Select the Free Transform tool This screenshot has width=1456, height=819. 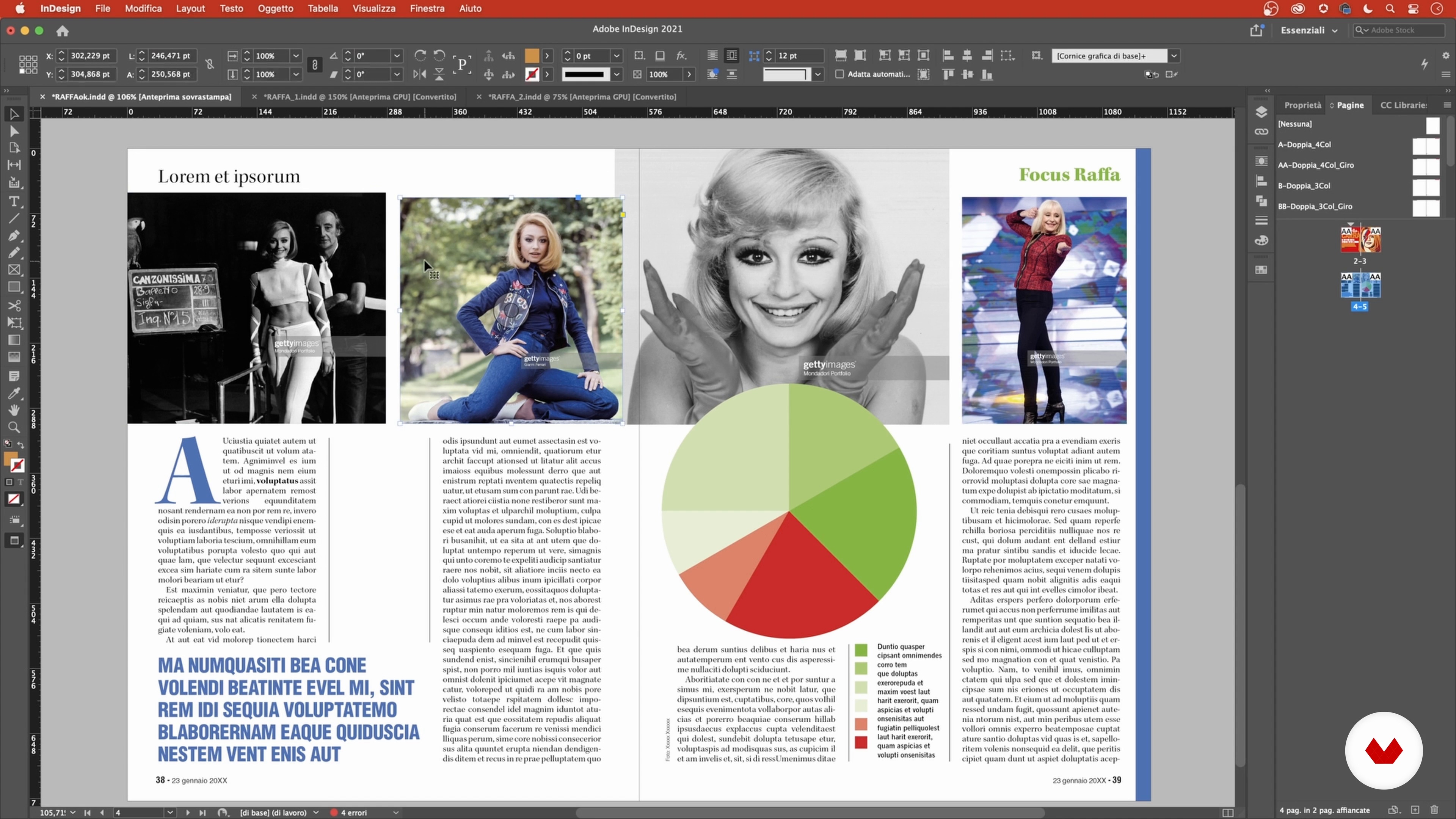pyautogui.click(x=14, y=323)
